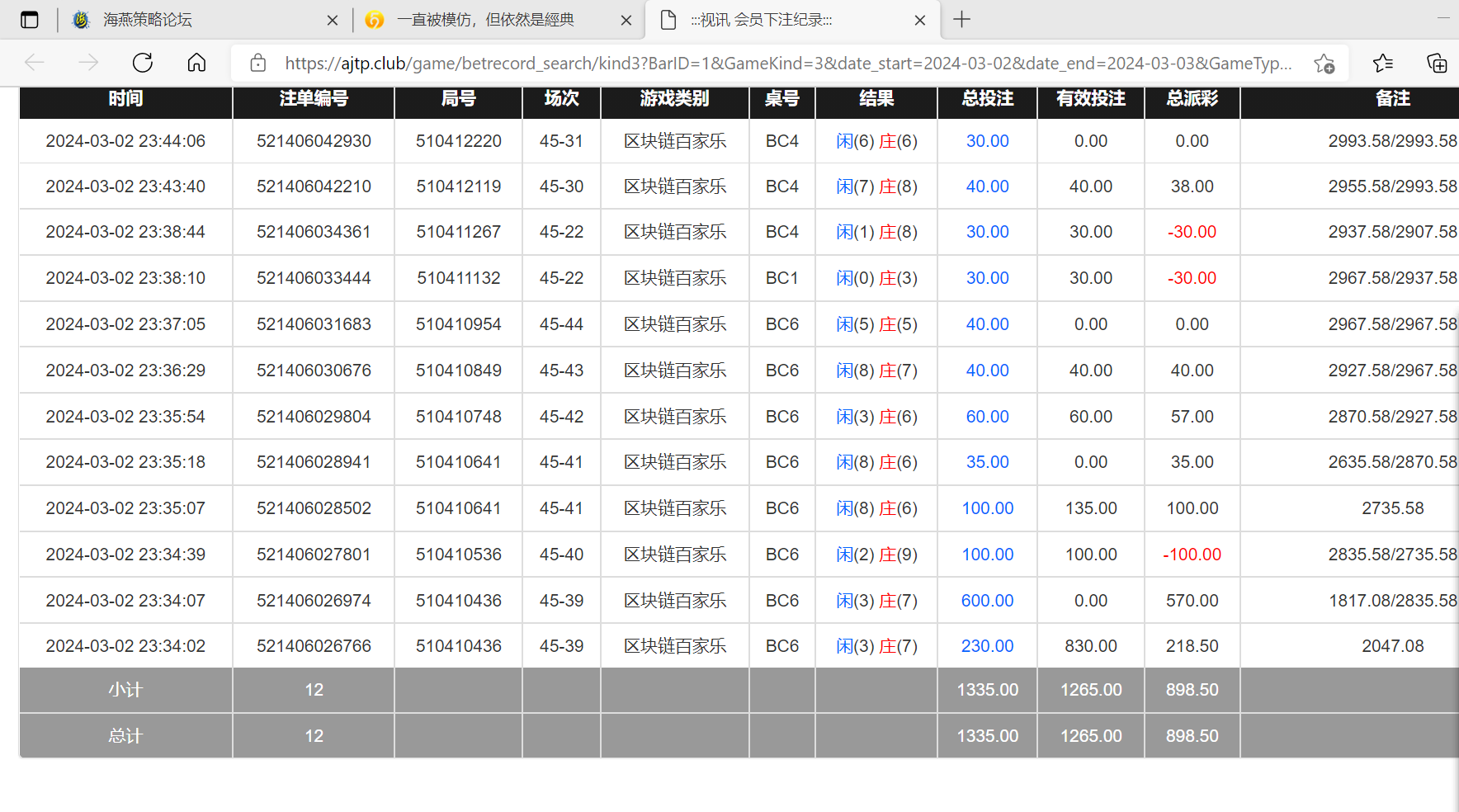
Task: Click effective bet 135.00 value
Action: pos(1091,508)
